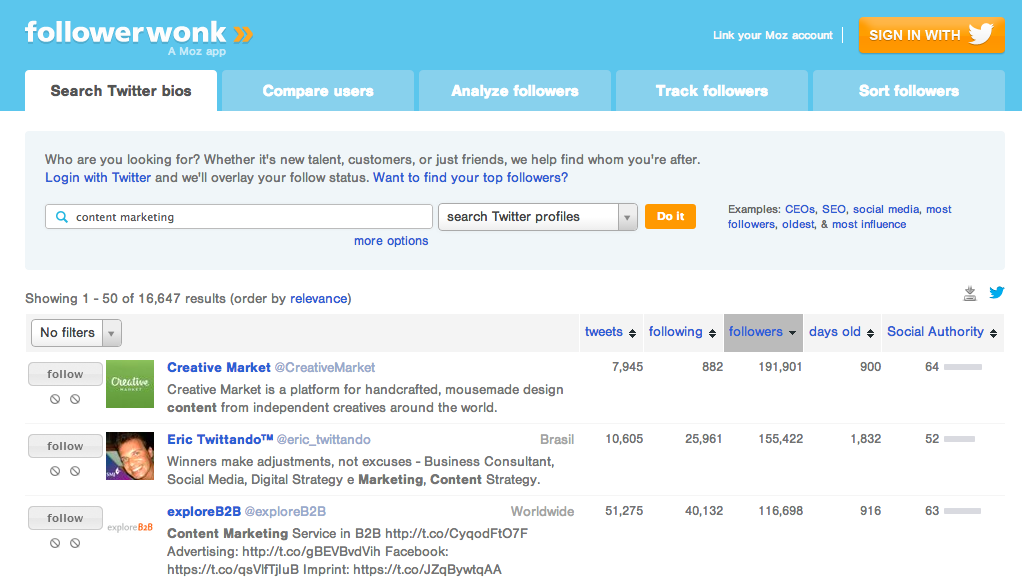Sort by following column
This screenshot has height=577, width=1022.
pos(682,332)
